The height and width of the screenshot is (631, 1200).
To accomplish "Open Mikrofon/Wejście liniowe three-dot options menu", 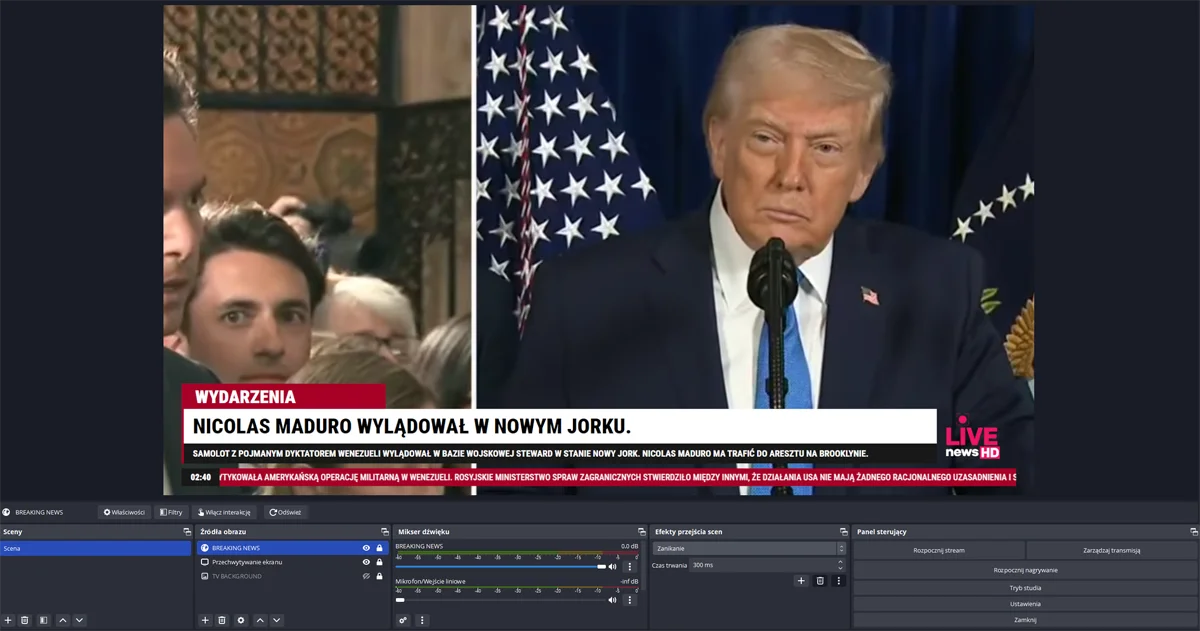I will pyautogui.click(x=629, y=600).
